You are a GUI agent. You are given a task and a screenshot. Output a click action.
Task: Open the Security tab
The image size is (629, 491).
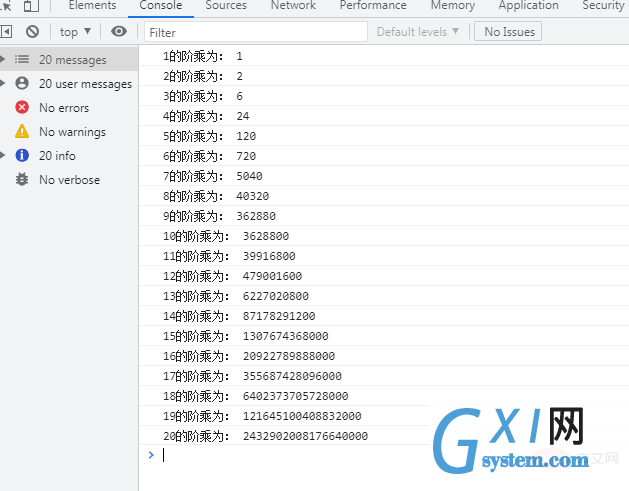pyautogui.click(x=603, y=6)
